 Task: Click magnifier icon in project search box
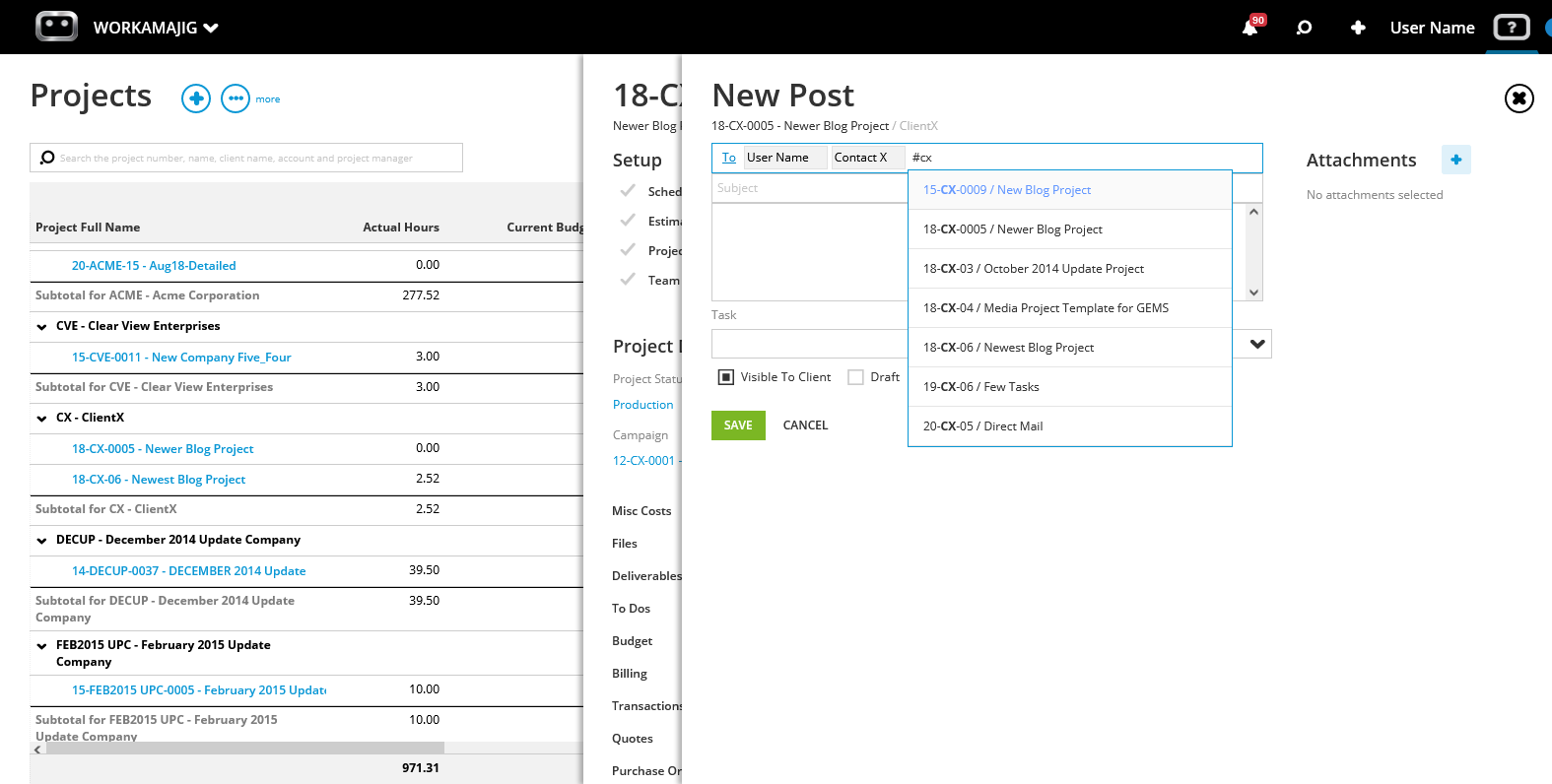47,158
